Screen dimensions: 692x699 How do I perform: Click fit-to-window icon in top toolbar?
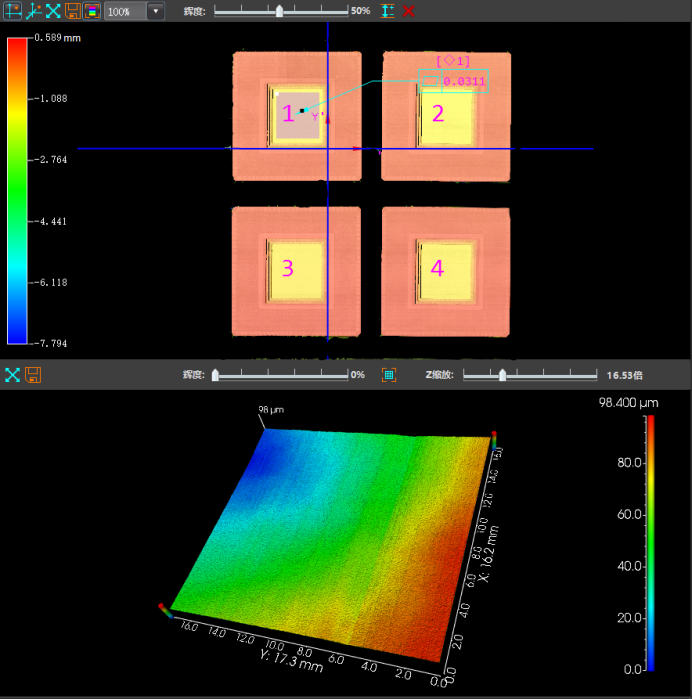53,11
